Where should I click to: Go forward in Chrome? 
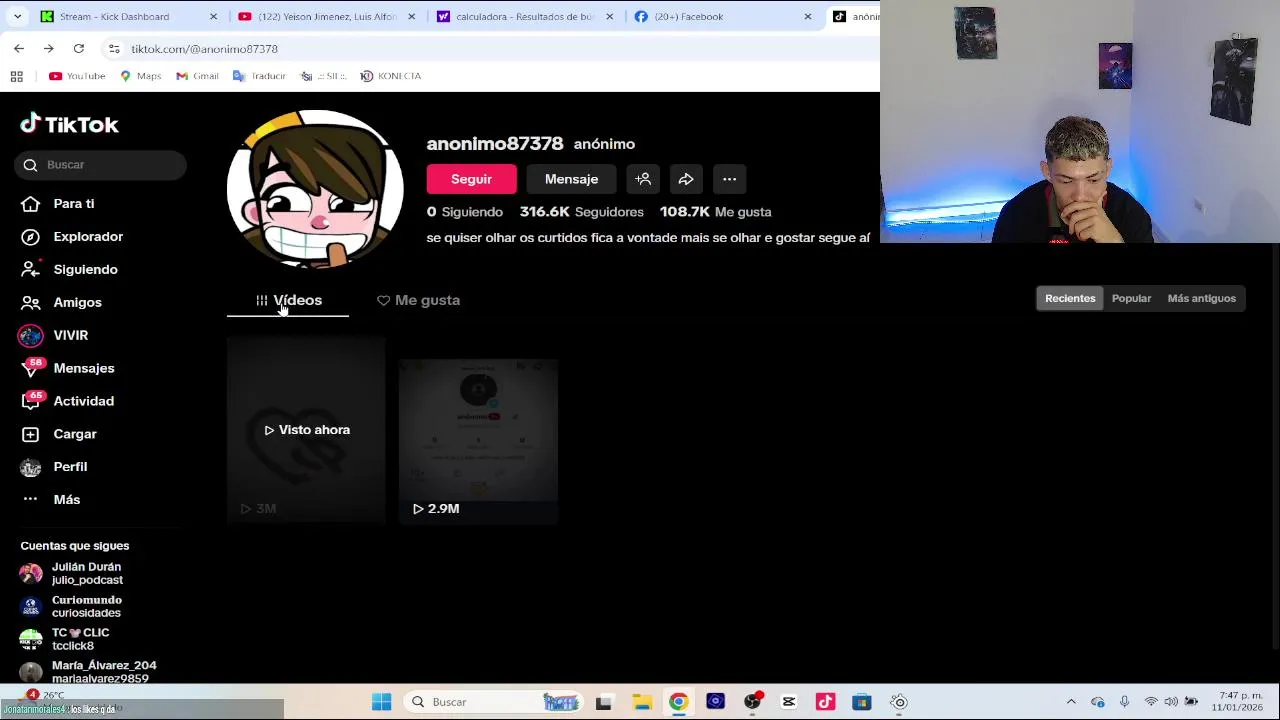pos(48,48)
